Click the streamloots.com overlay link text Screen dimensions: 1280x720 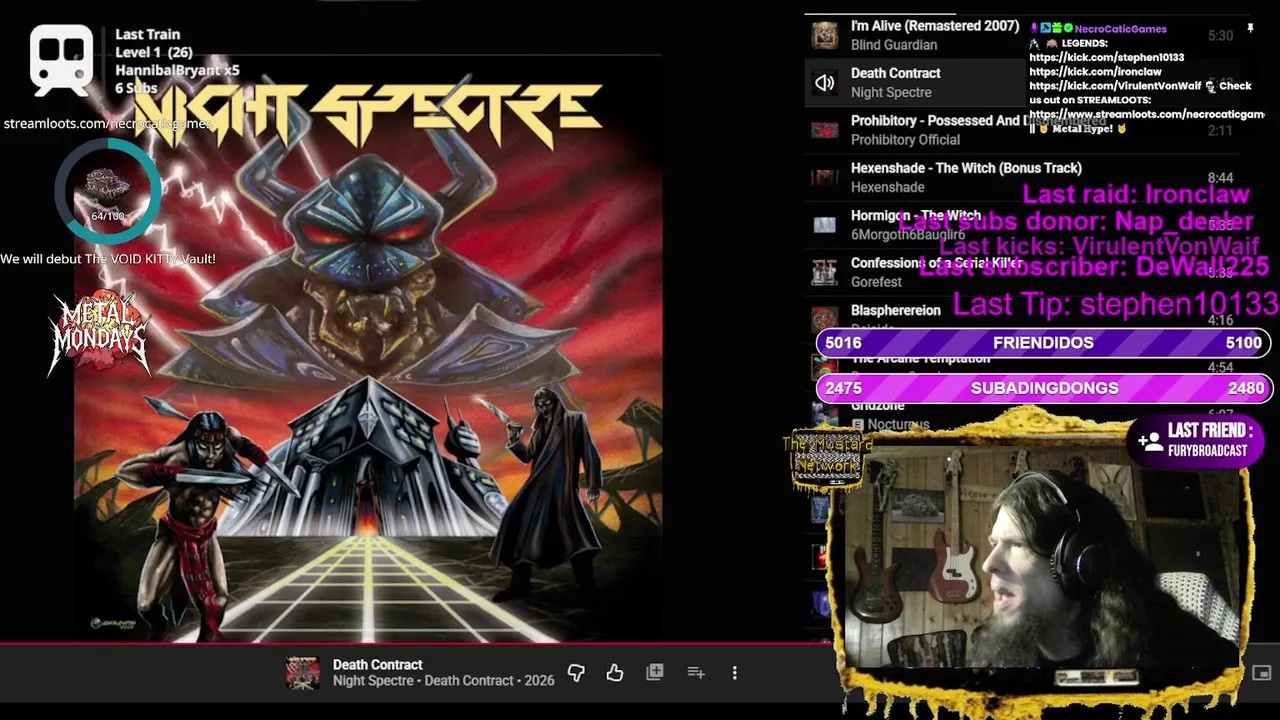107,124
